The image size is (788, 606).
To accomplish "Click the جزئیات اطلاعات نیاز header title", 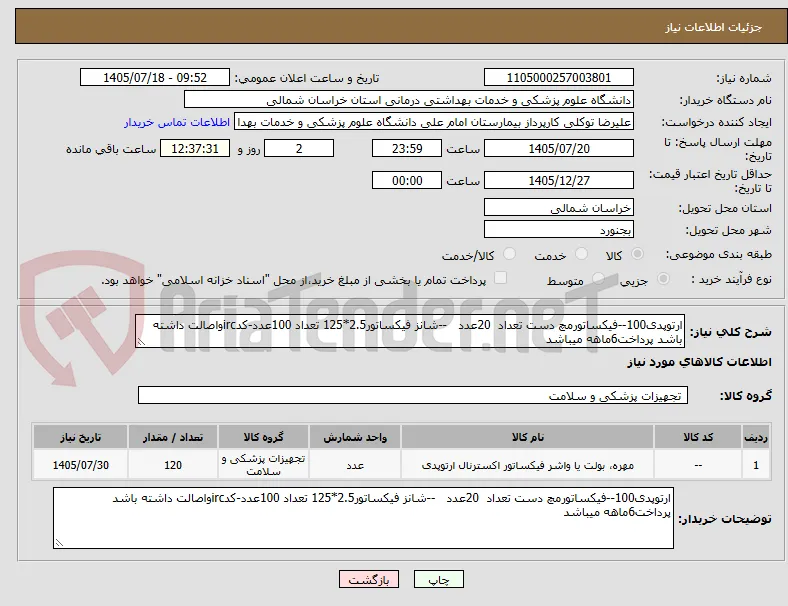I will [x=714, y=27].
